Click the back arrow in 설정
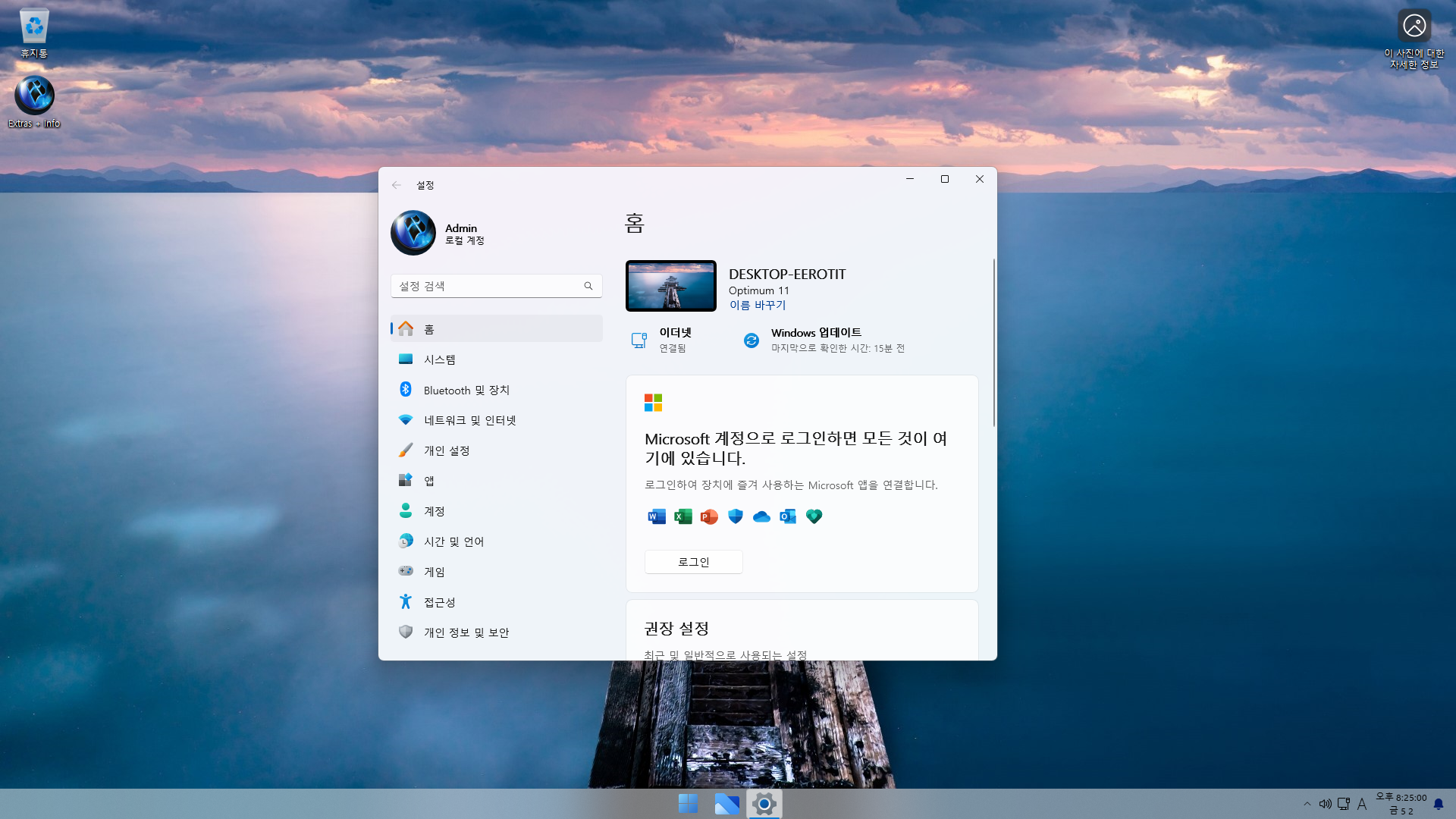Screen dimensions: 1456x819 397,185
